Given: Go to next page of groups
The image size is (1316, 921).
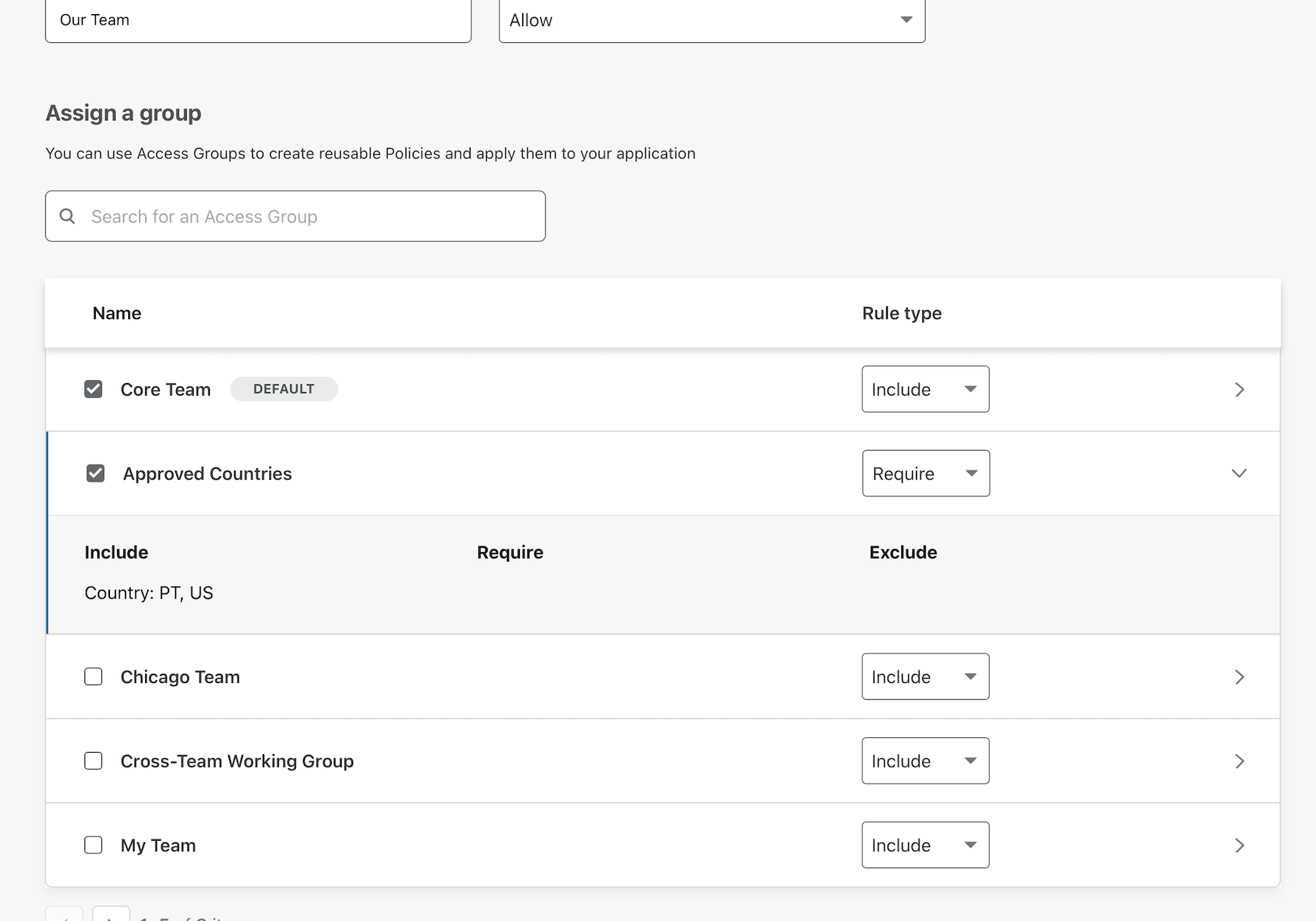Looking at the screenshot, I should point(111,915).
